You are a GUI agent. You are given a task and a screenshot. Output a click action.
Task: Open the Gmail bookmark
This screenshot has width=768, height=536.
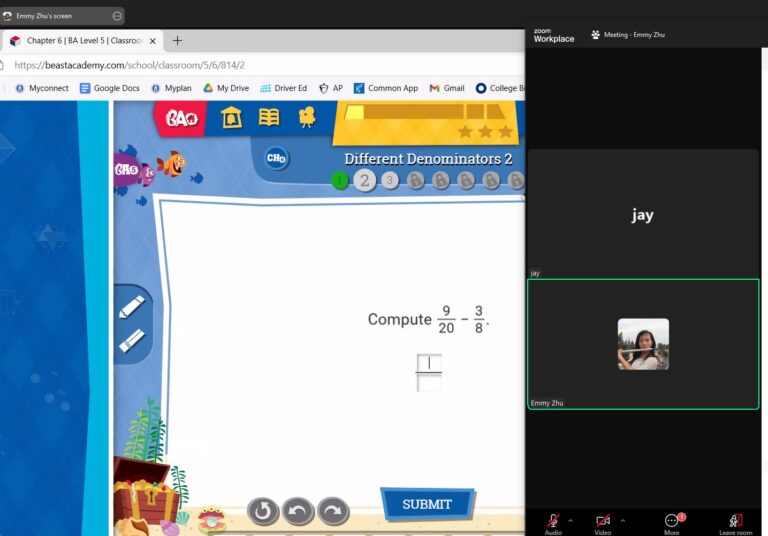(447, 88)
